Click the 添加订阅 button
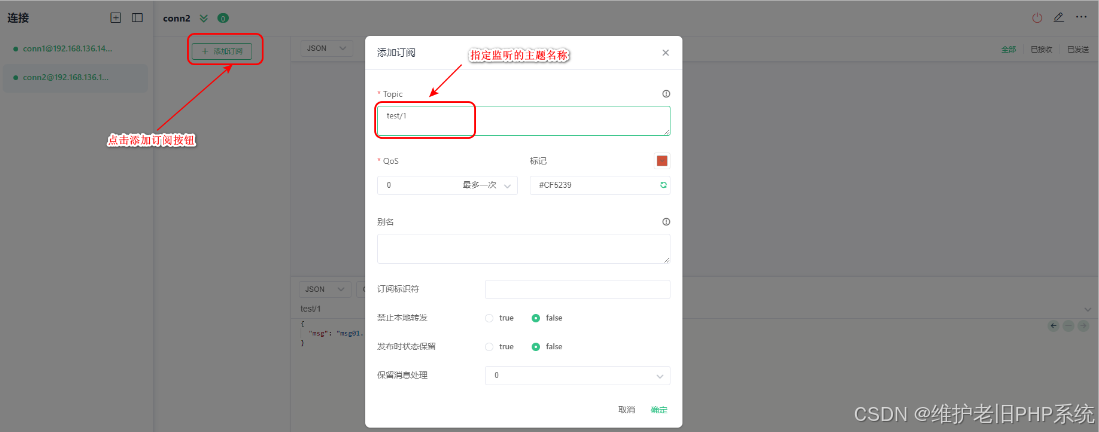1099x432 pixels. (221, 51)
